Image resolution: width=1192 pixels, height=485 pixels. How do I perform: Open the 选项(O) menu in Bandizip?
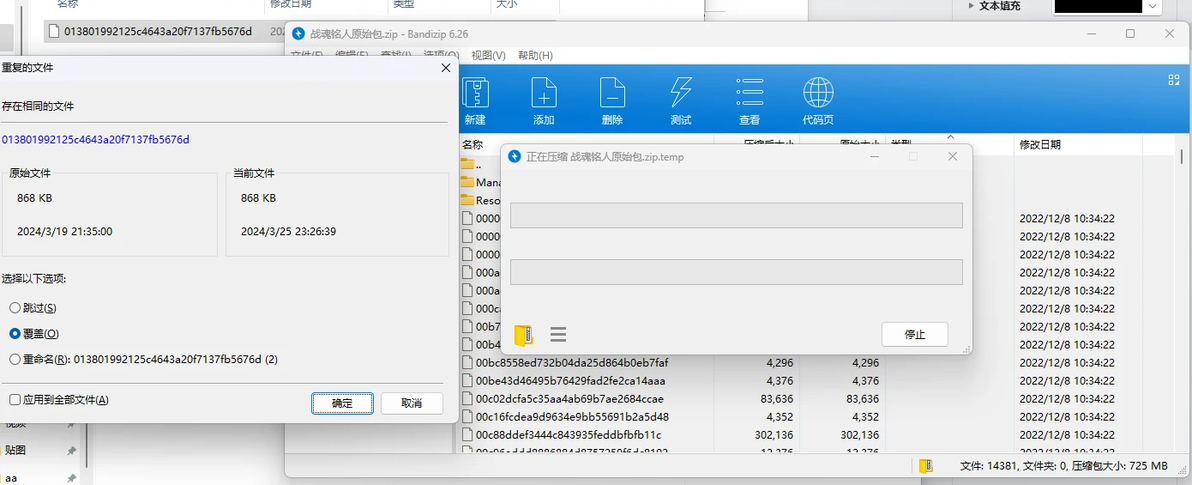[441, 55]
